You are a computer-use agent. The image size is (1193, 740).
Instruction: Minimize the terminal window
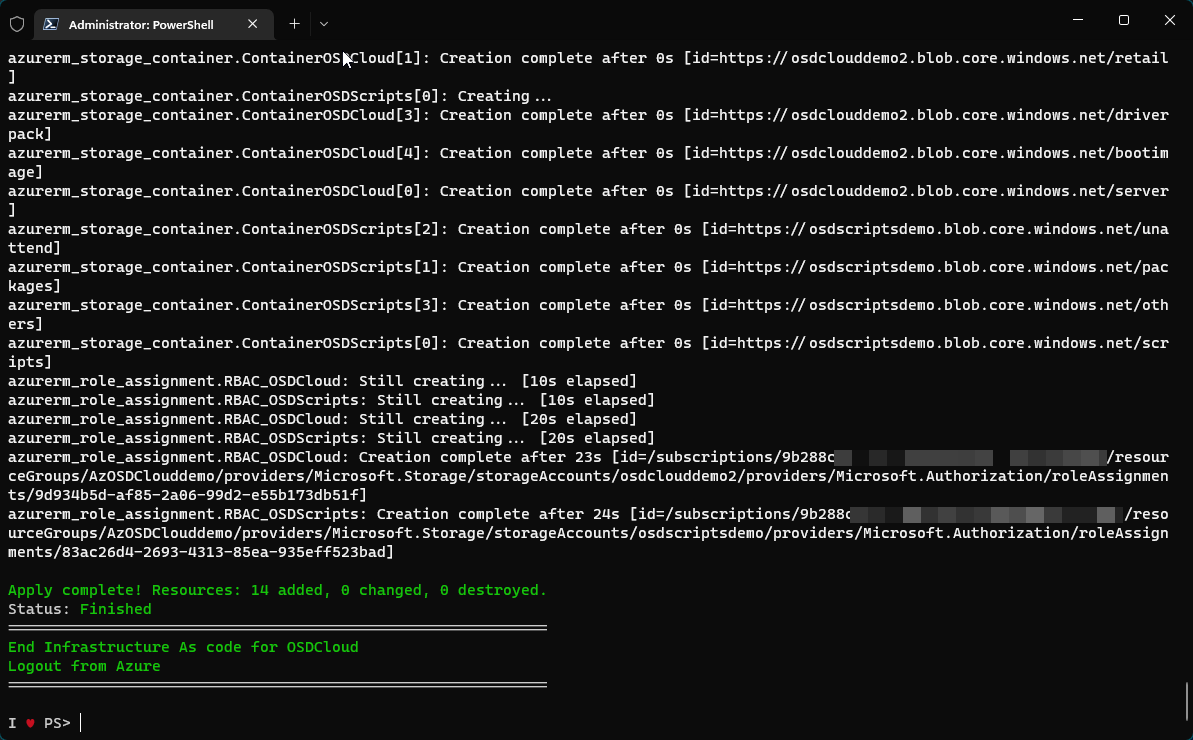1077,21
